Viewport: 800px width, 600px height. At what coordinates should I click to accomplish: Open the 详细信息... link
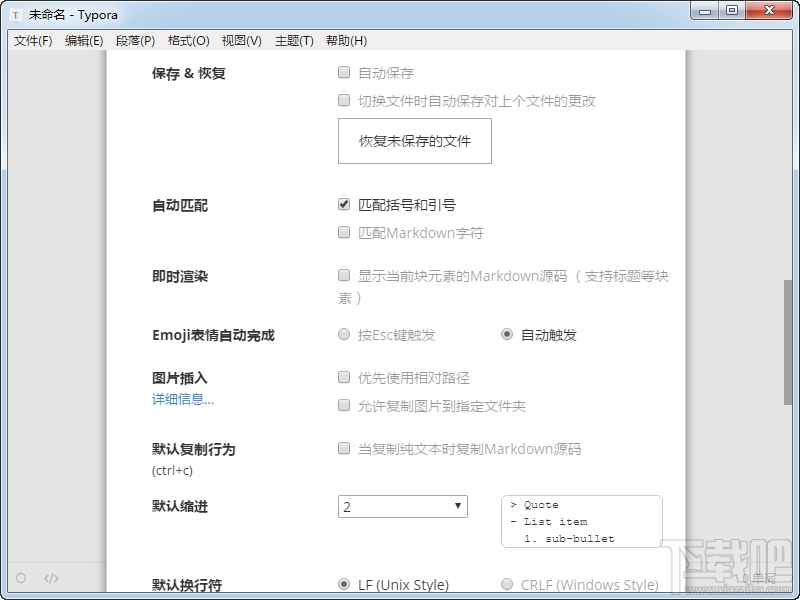[183, 399]
